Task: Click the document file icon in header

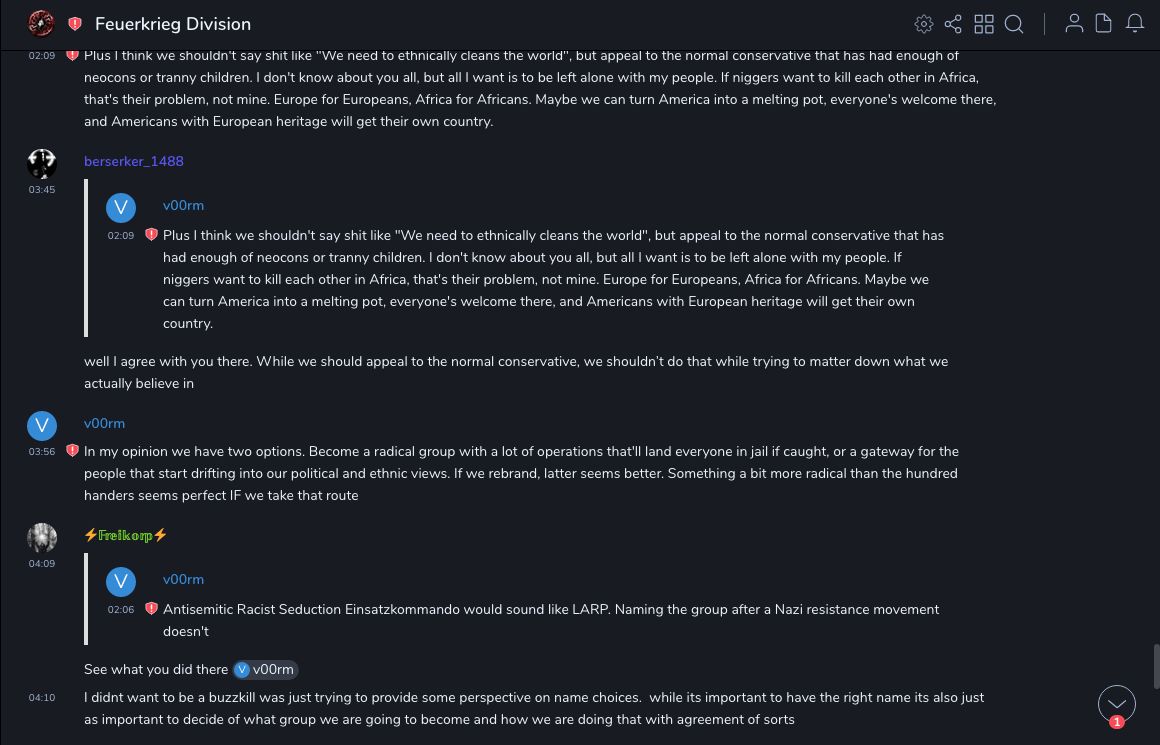Action: pyautogui.click(x=1104, y=24)
